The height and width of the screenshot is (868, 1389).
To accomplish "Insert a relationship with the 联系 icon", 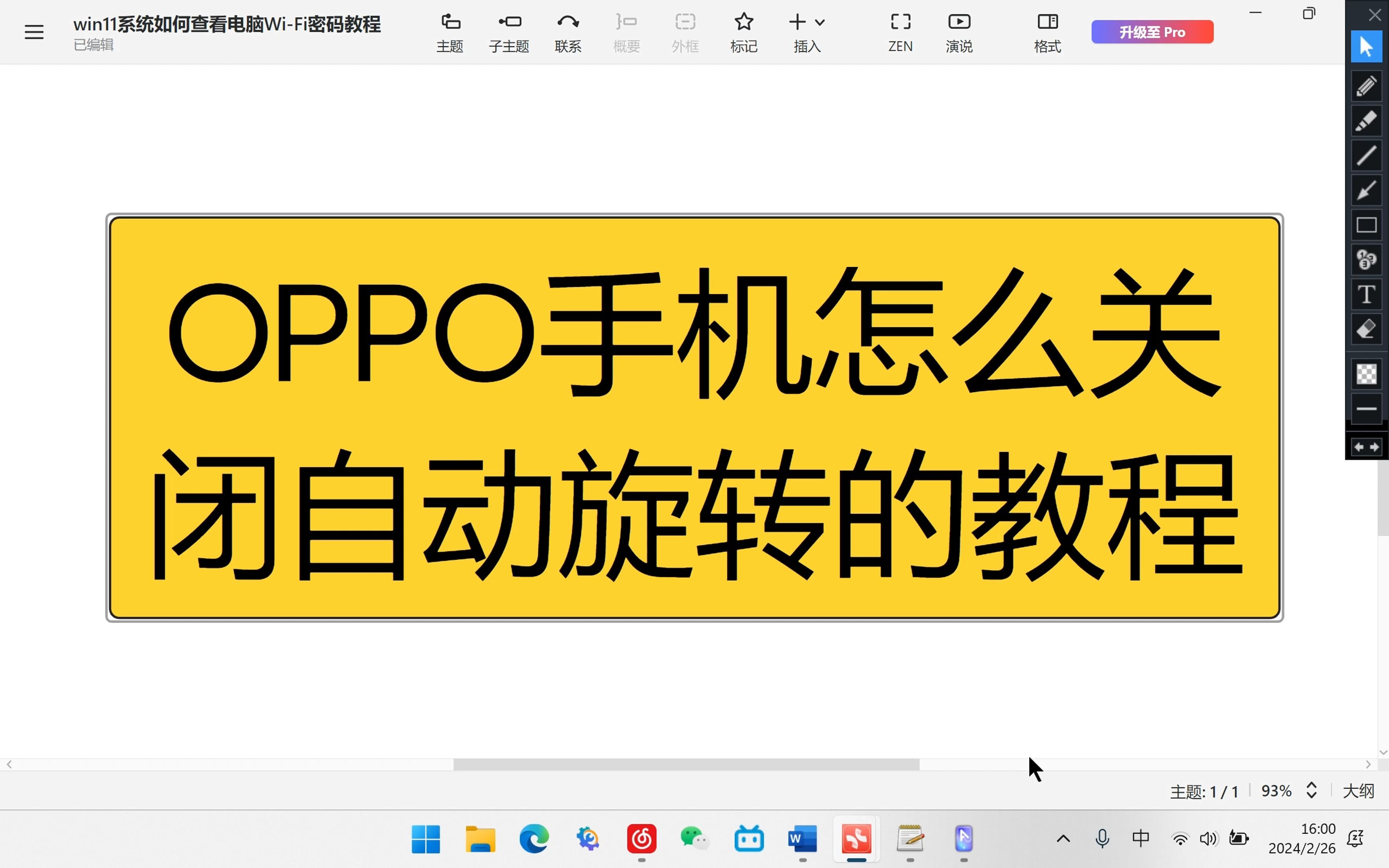I will pyautogui.click(x=567, y=32).
